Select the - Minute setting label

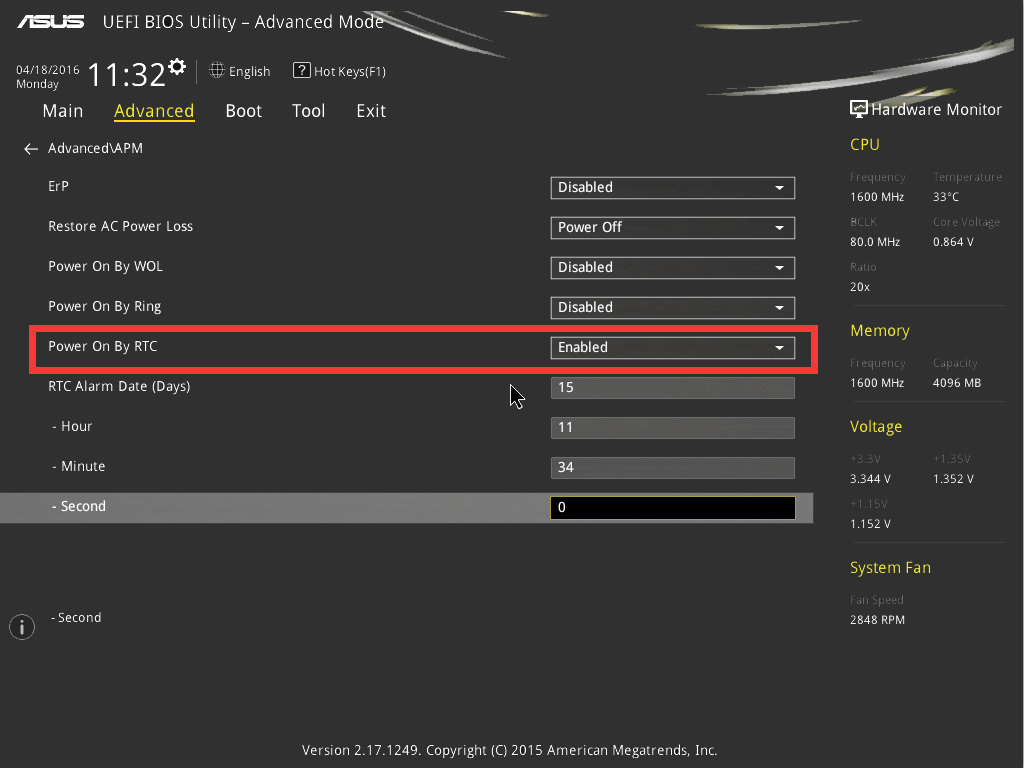(x=79, y=466)
